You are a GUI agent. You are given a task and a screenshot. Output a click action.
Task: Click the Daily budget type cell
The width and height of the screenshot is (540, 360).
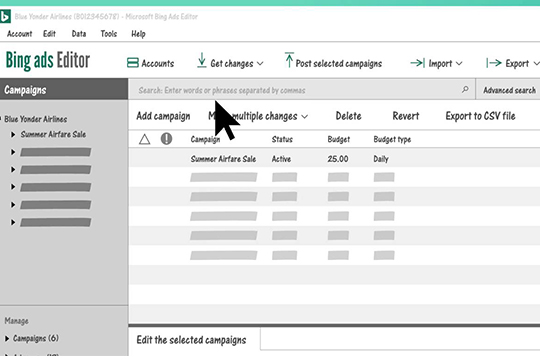pos(381,159)
